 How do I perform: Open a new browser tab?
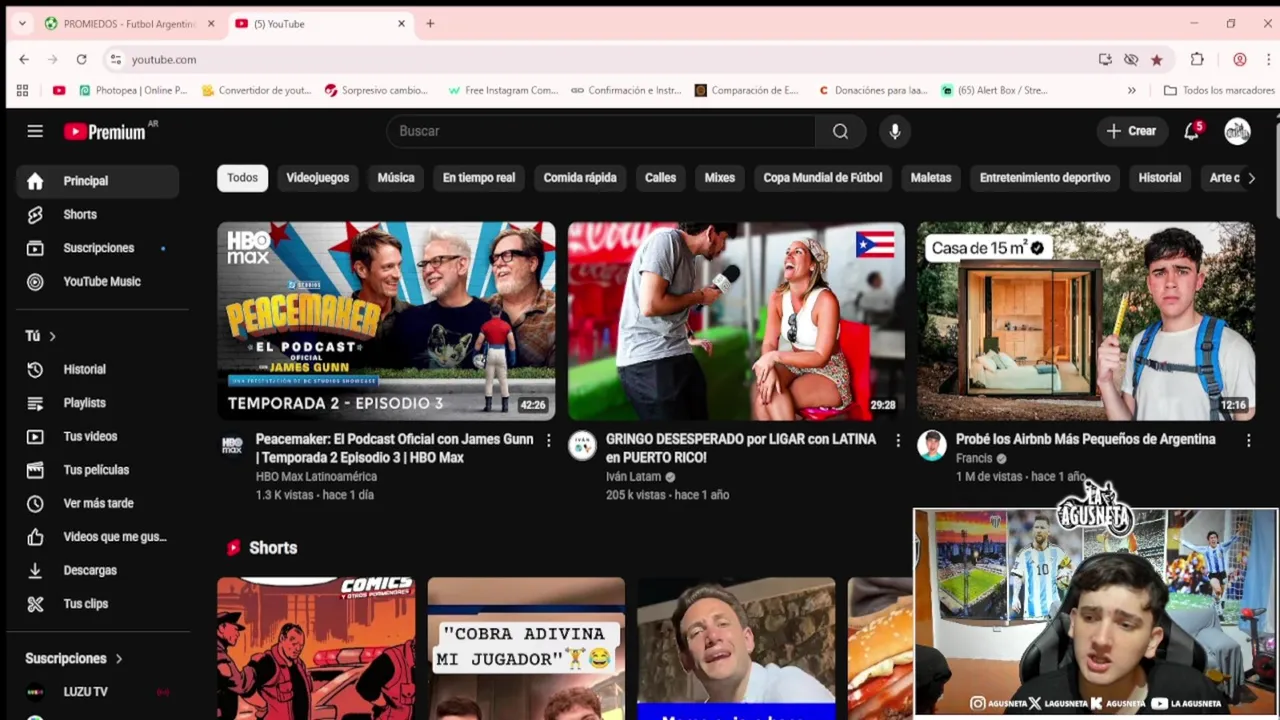[x=430, y=23]
